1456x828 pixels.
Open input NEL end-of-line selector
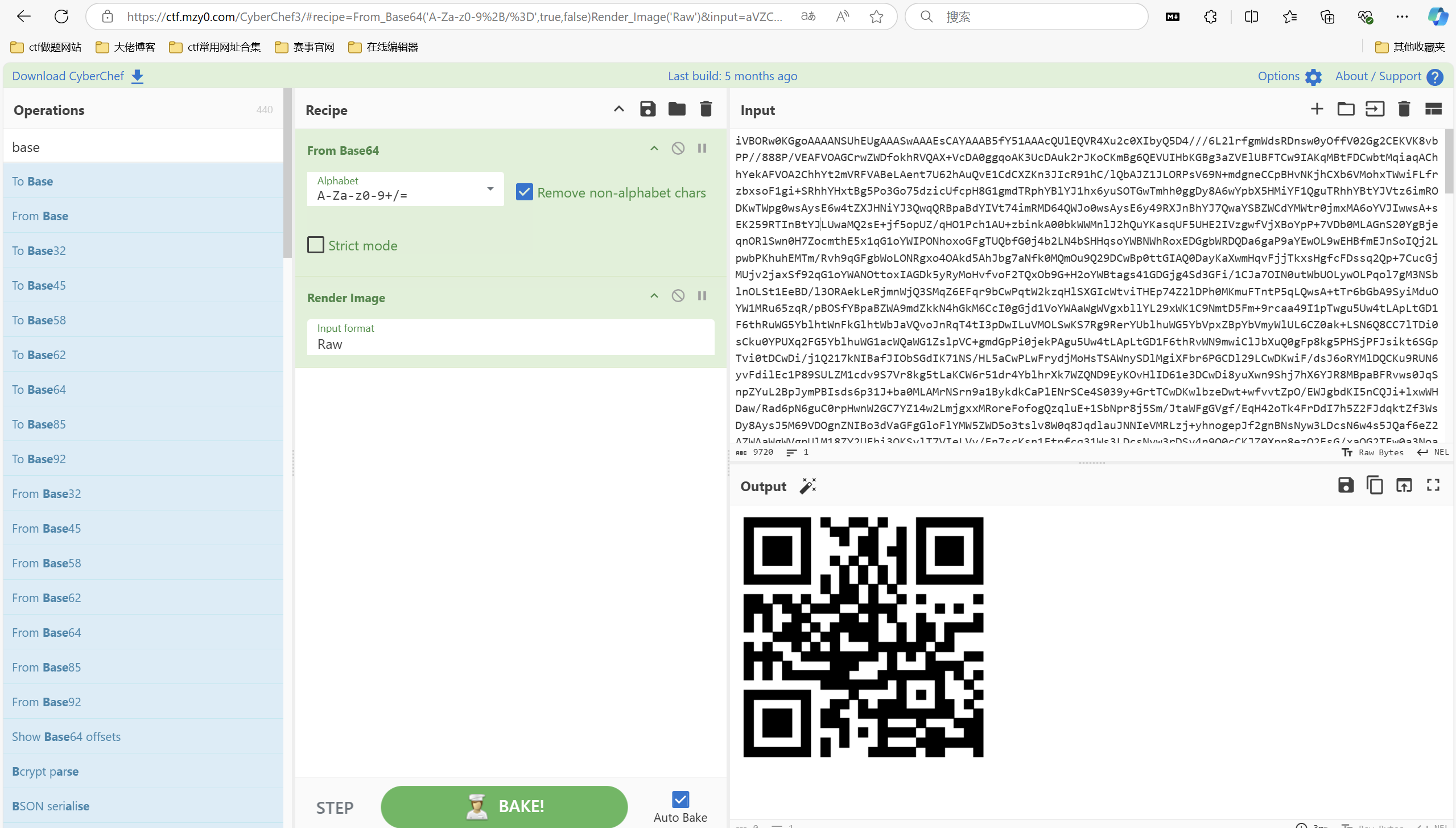1433,452
